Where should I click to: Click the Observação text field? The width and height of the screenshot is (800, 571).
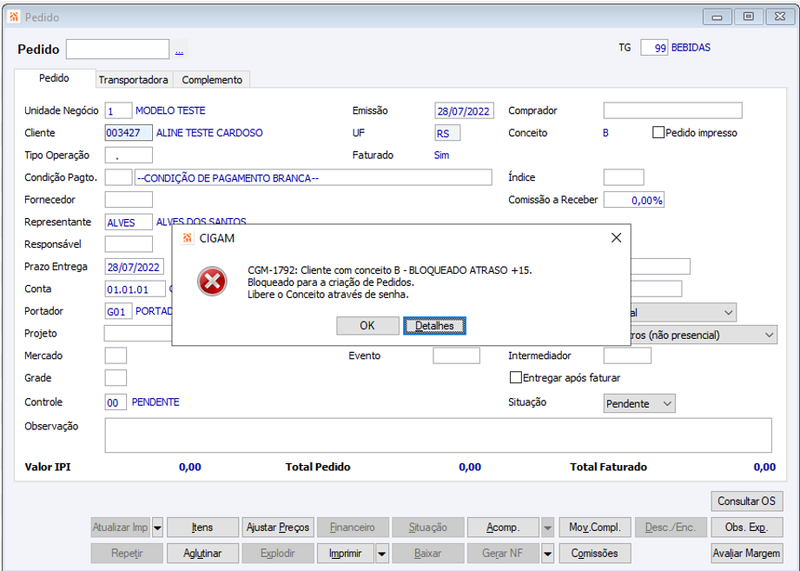[438, 435]
